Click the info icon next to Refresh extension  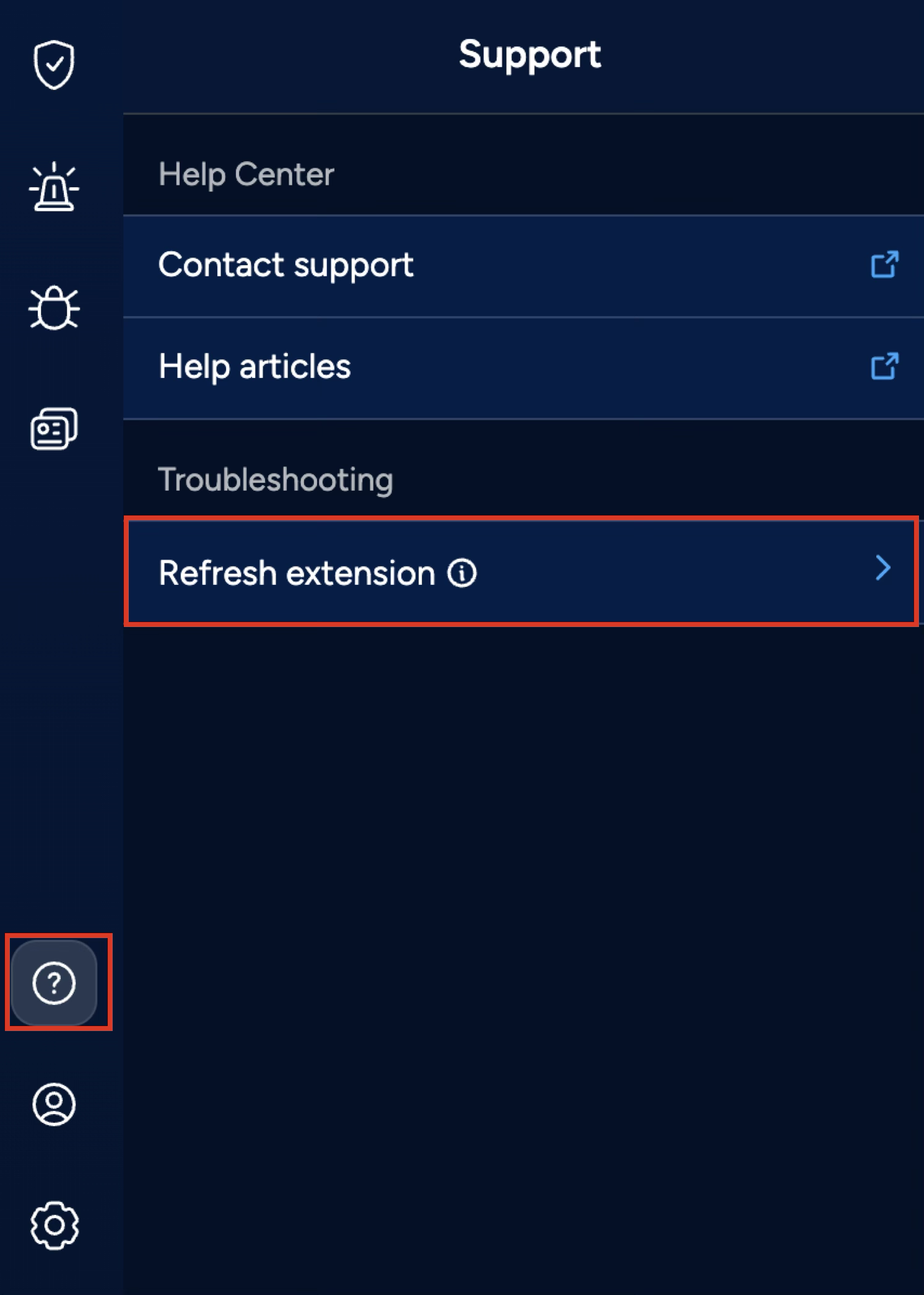coord(464,573)
